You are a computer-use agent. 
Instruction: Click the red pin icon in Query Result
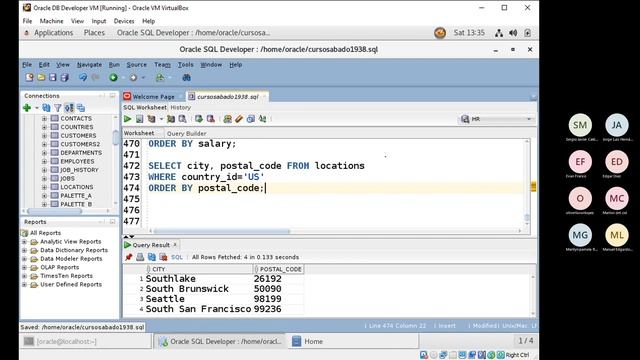pyautogui.click(x=129, y=257)
